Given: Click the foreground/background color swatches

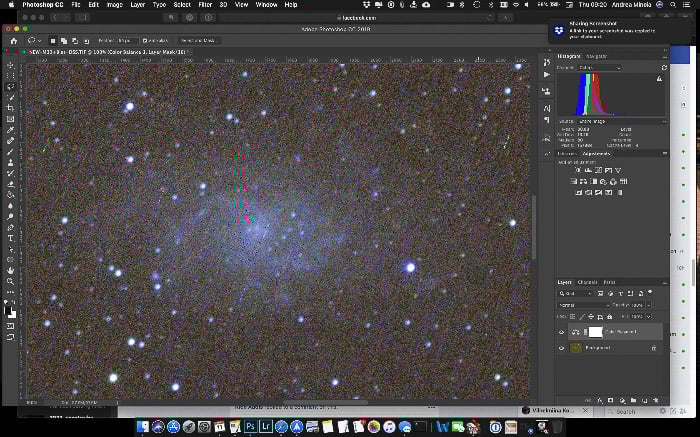Looking at the screenshot, I should (10, 312).
